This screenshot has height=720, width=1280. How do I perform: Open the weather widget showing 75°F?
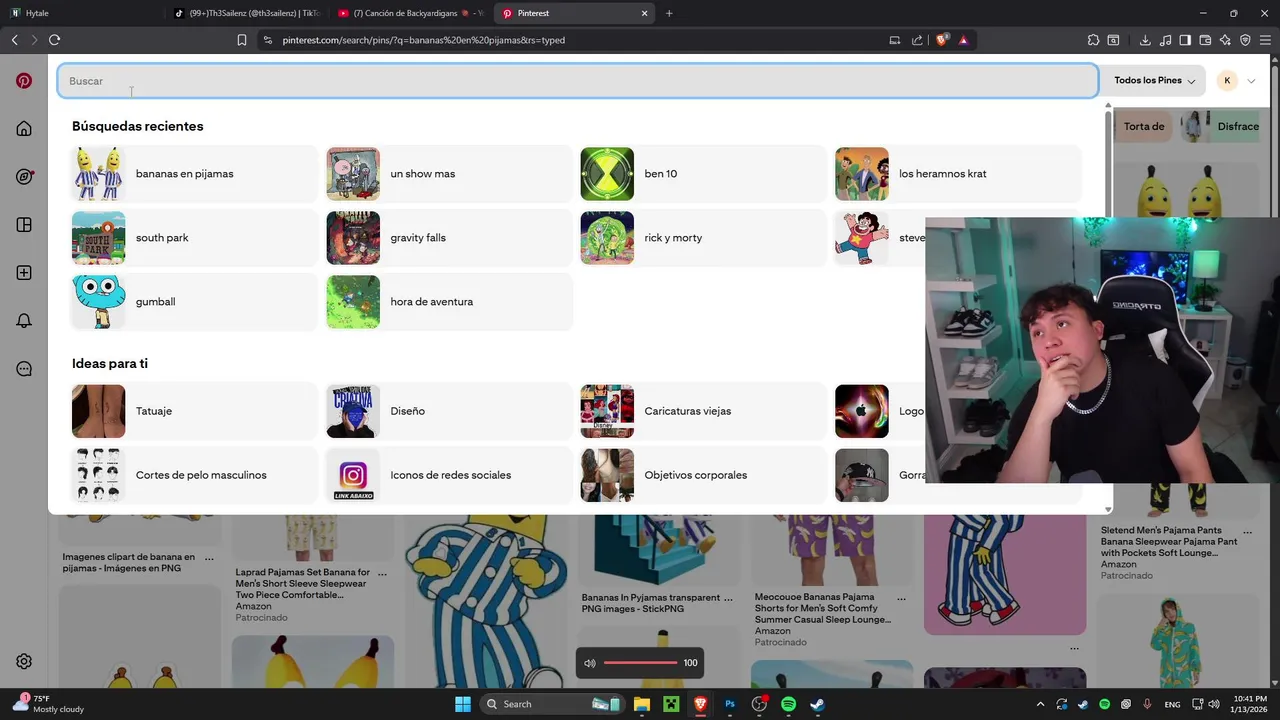48,704
